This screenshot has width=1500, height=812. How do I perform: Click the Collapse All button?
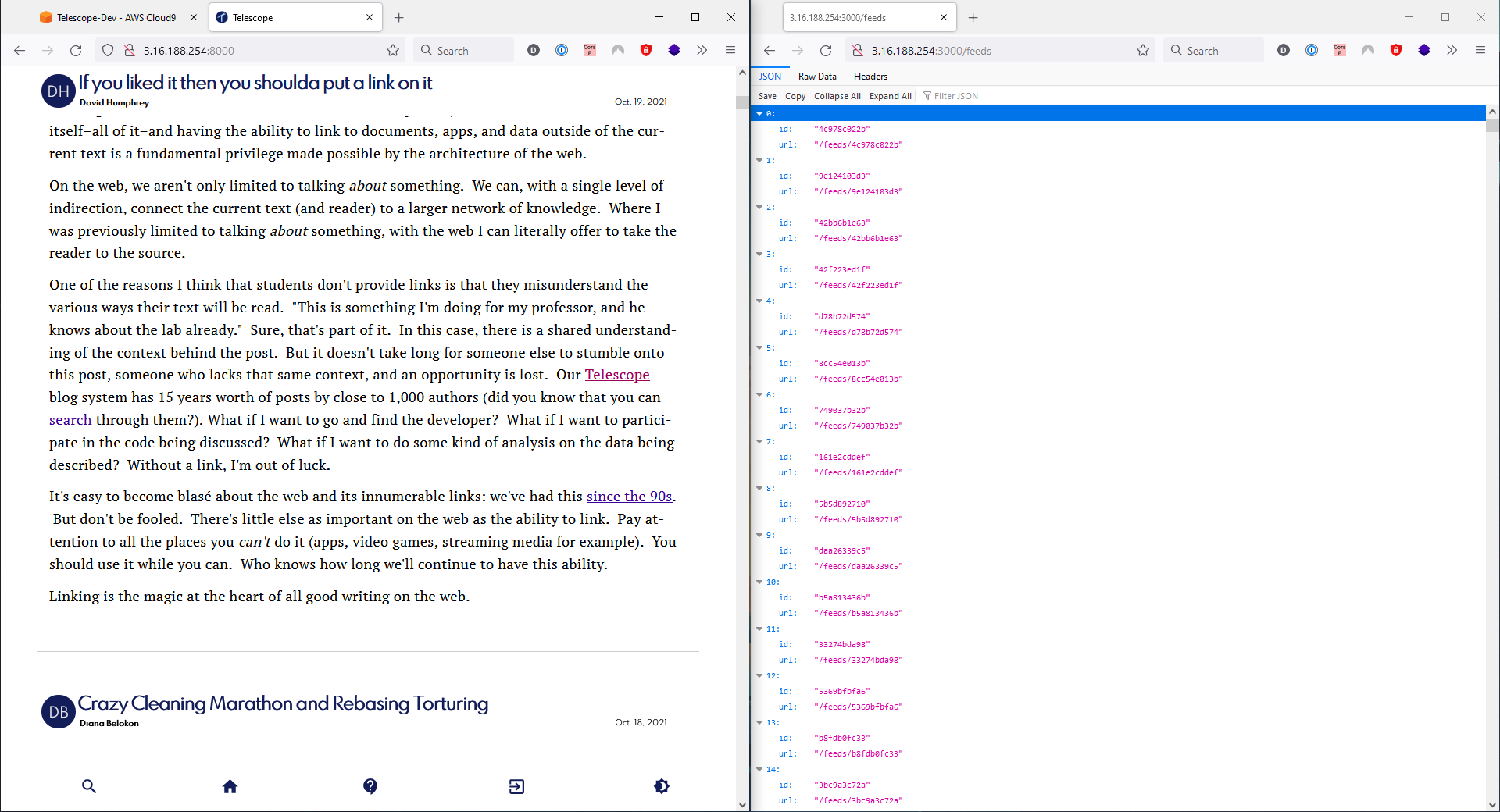(x=837, y=96)
